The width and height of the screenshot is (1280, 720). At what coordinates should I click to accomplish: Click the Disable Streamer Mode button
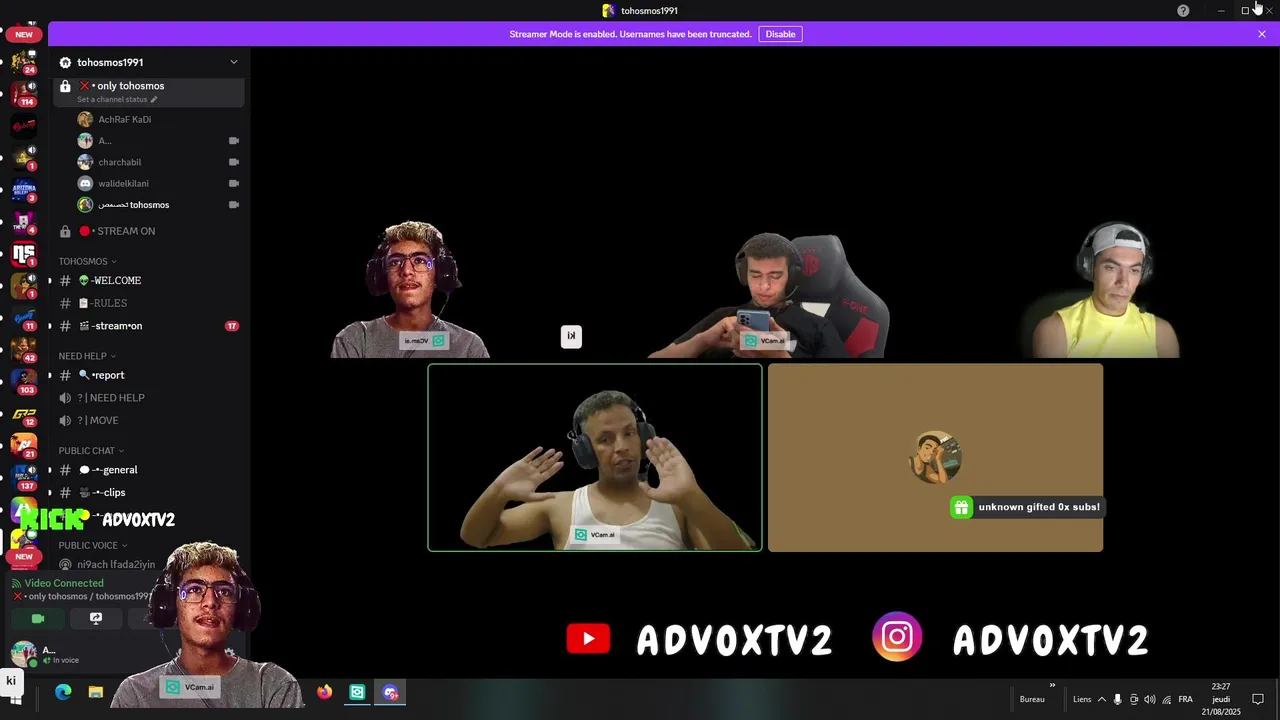point(780,34)
